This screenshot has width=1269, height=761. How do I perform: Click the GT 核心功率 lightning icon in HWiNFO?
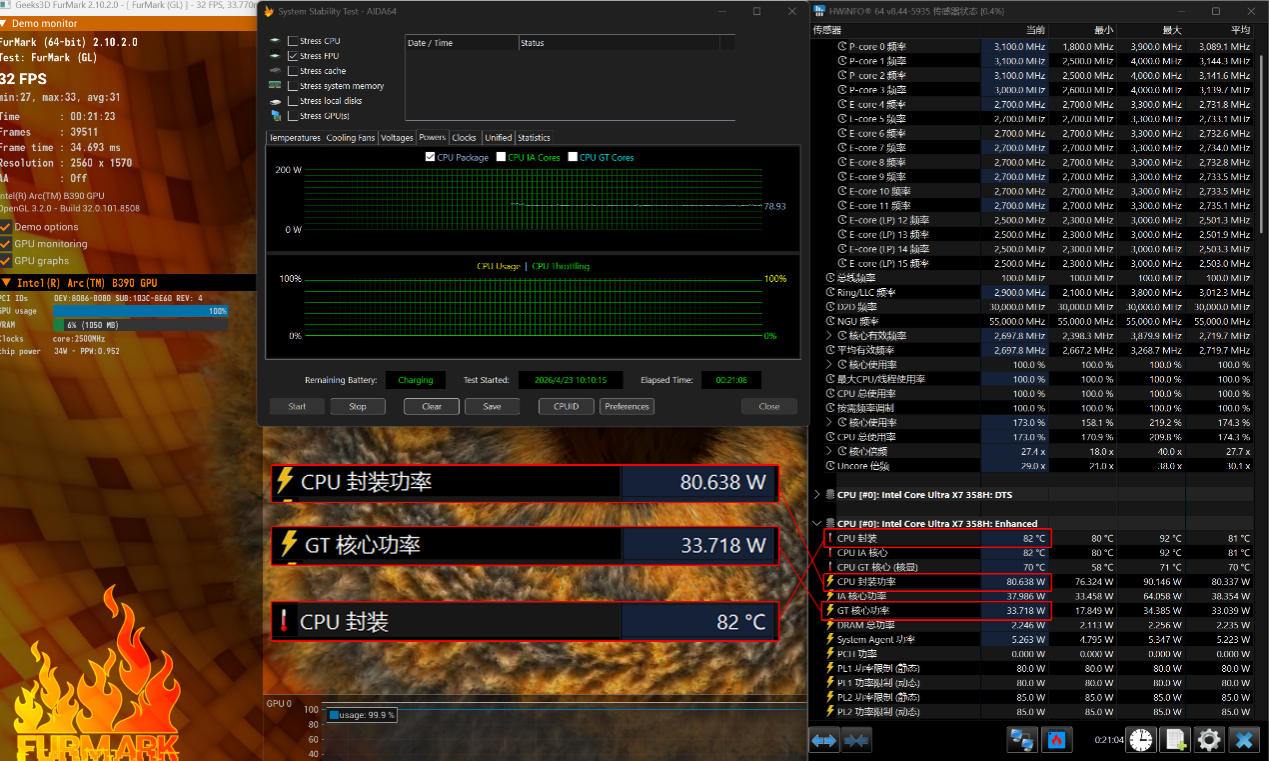click(830, 610)
